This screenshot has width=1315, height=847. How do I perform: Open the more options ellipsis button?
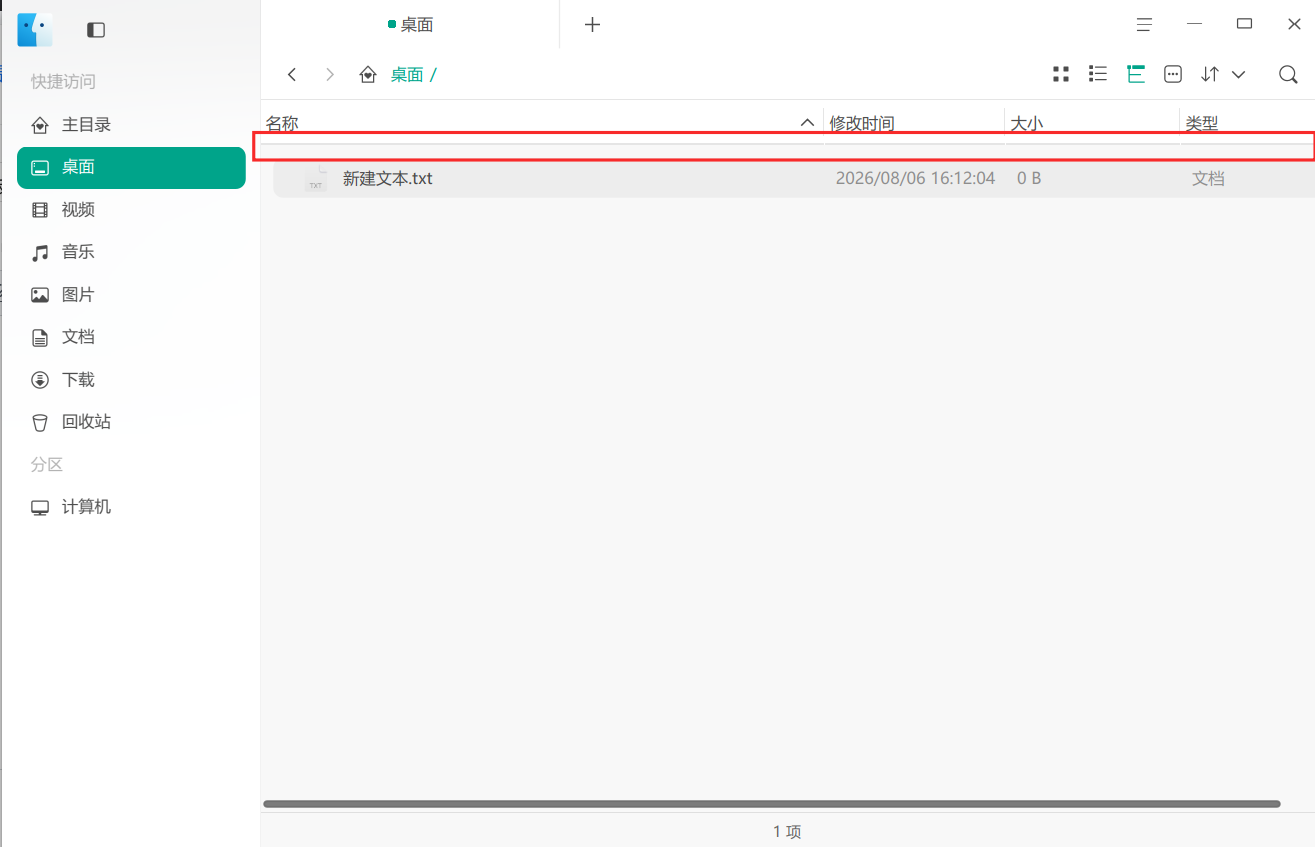pyautogui.click(x=1173, y=74)
